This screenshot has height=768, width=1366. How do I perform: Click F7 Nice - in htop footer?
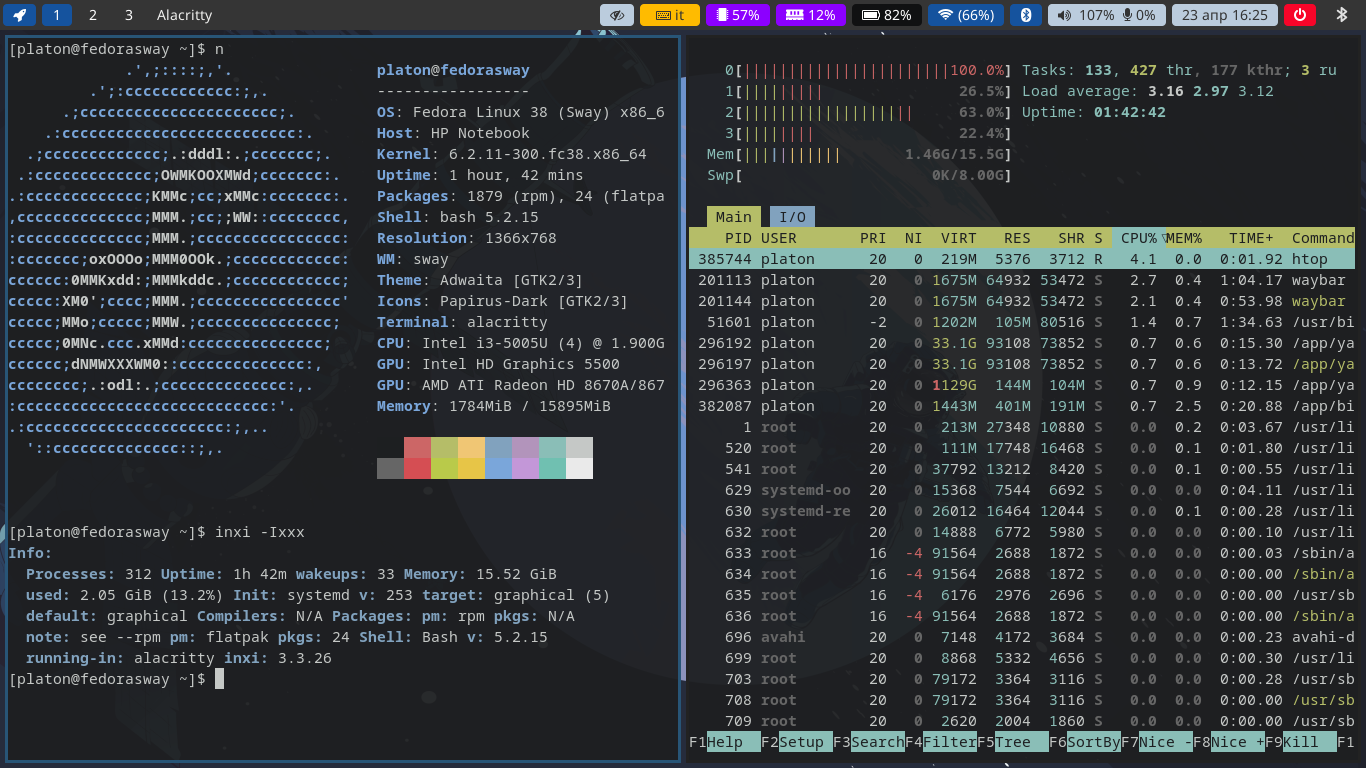[1157, 742]
